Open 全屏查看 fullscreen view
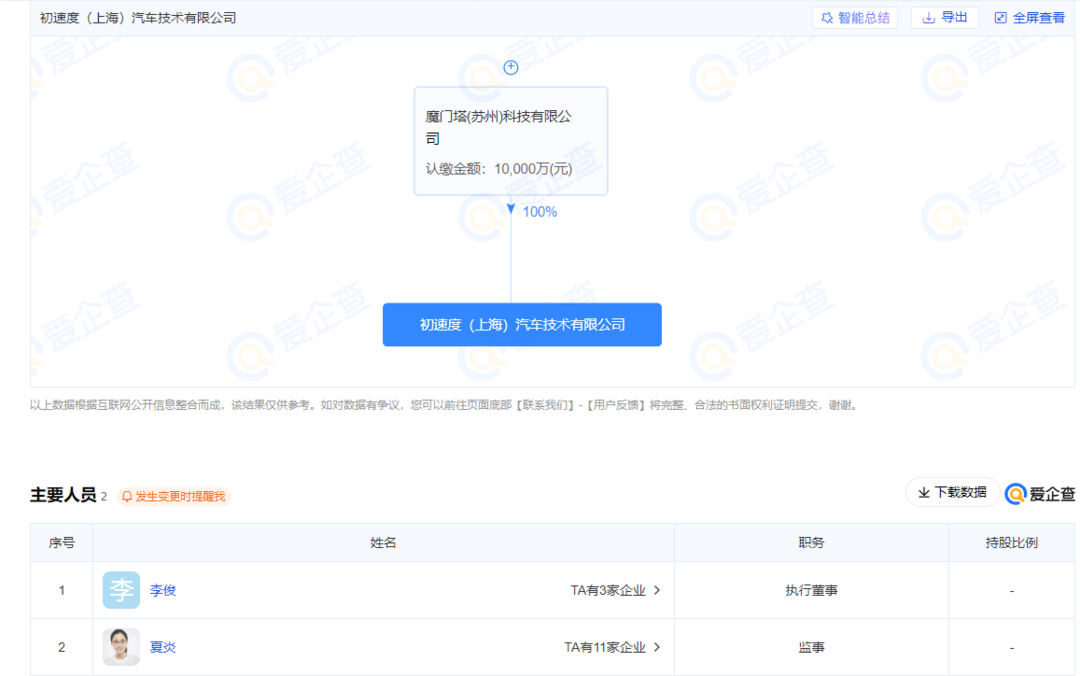The image size is (1080, 676). (x=1030, y=18)
